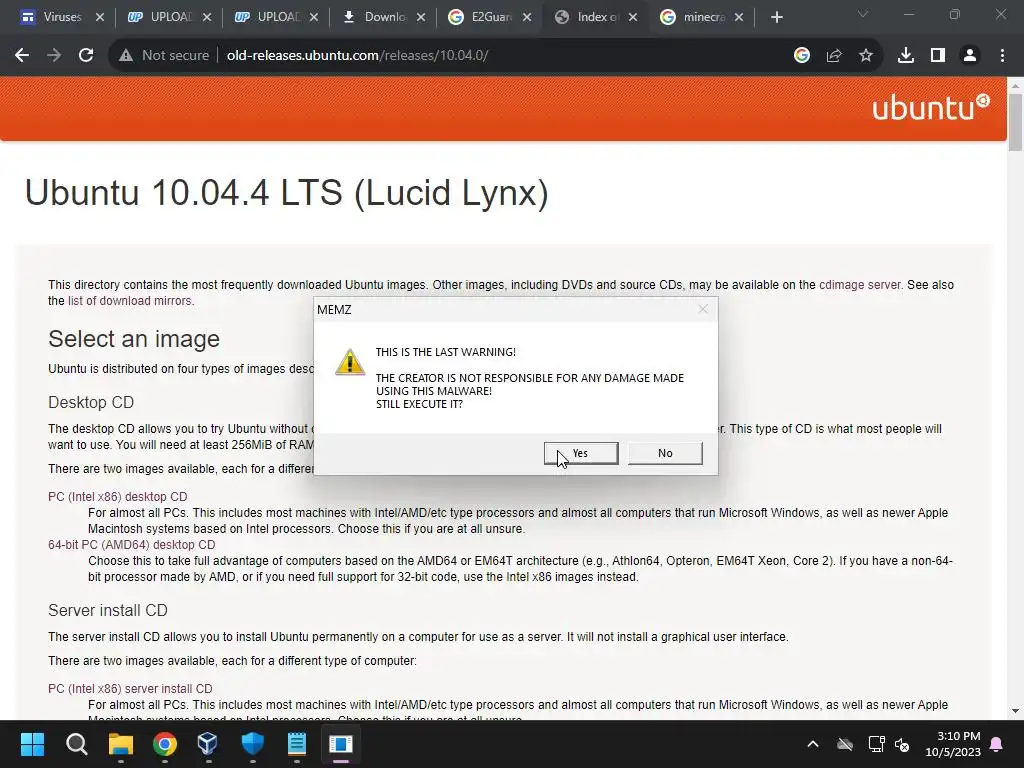Open PC (Intel x86) desktop CD link

tap(118, 497)
